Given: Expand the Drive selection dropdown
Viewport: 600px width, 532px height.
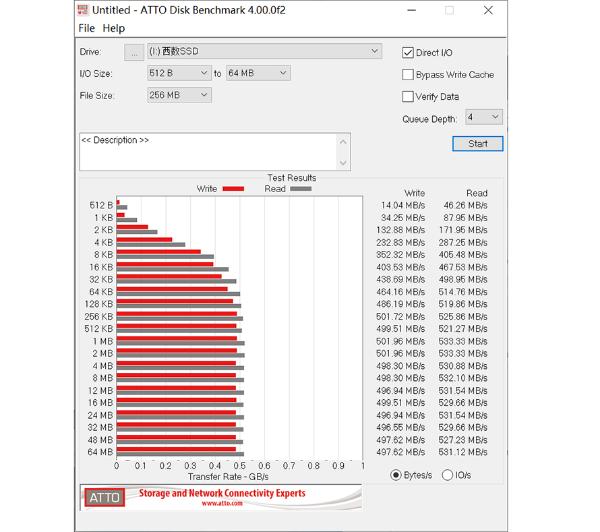Looking at the screenshot, I should (264, 51).
